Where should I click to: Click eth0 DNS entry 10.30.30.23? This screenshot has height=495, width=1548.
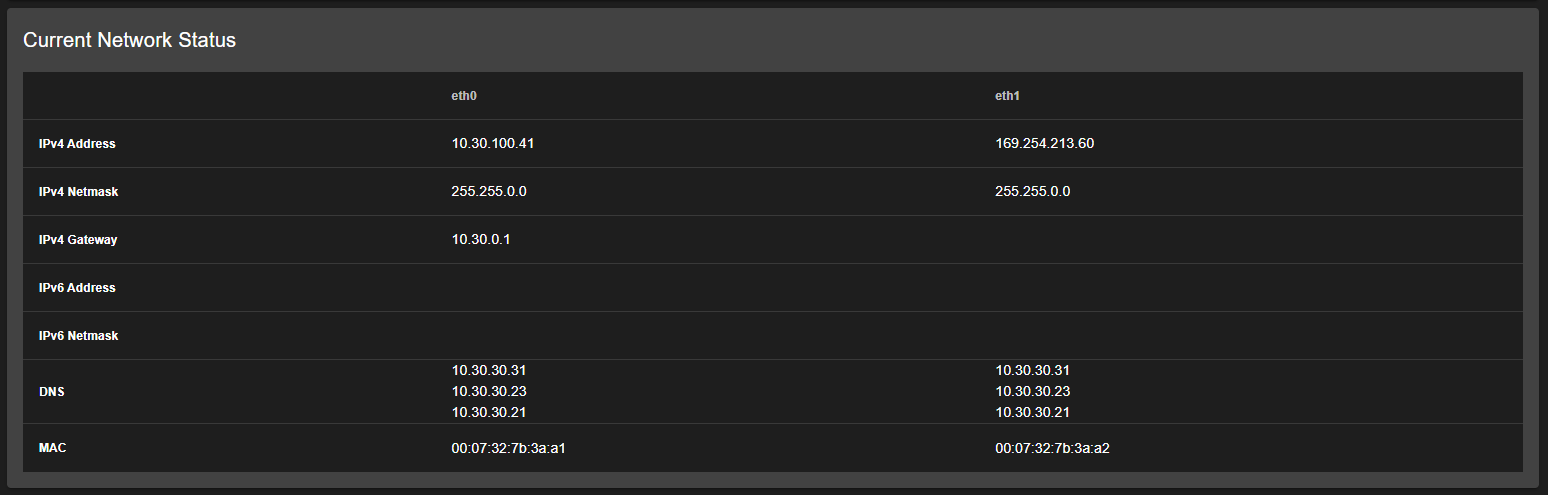(489, 391)
